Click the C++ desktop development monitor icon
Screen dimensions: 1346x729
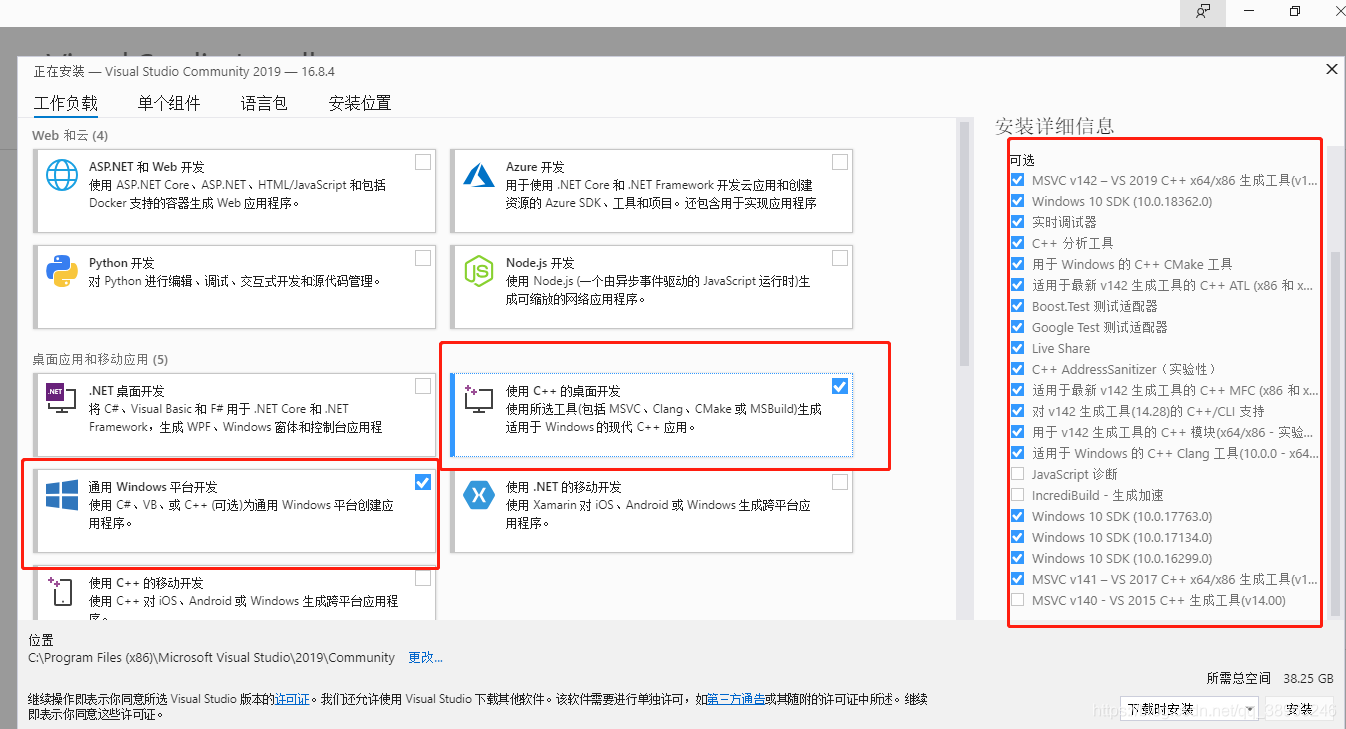point(479,399)
